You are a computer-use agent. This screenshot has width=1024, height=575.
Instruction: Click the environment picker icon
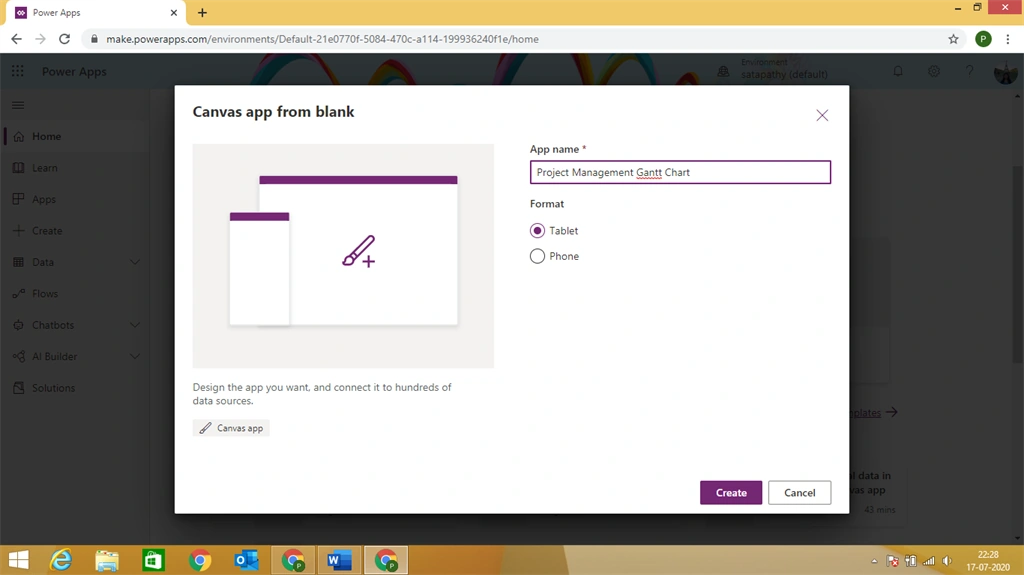pyautogui.click(x=723, y=71)
